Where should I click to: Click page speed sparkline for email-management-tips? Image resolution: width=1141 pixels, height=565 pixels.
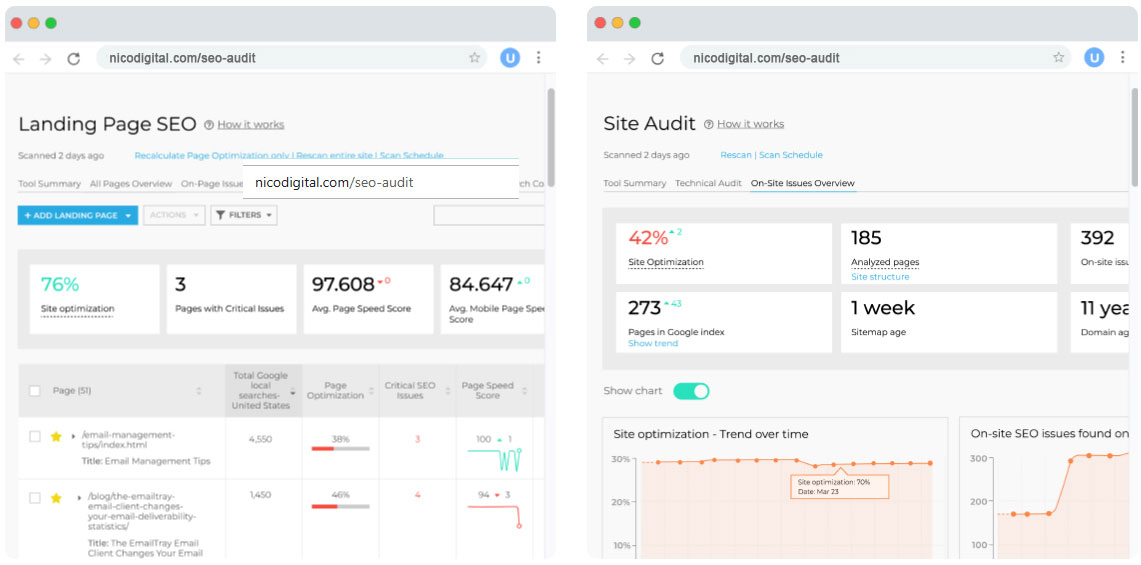click(495, 459)
